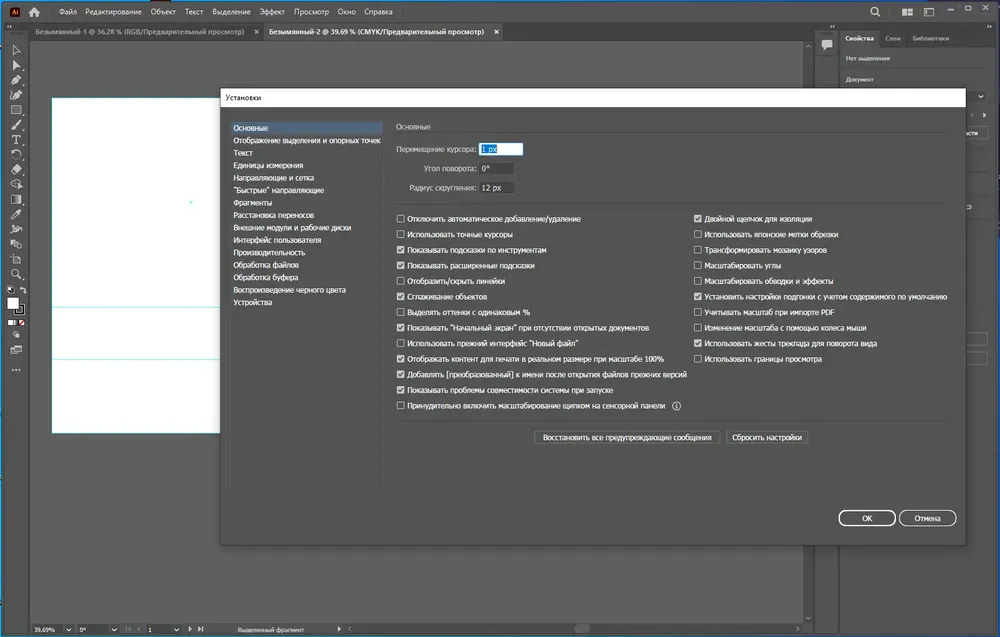The width and height of the screenshot is (1000, 637).
Task: Enable 'Масштабировать углы' checkbox
Action: coord(698,265)
